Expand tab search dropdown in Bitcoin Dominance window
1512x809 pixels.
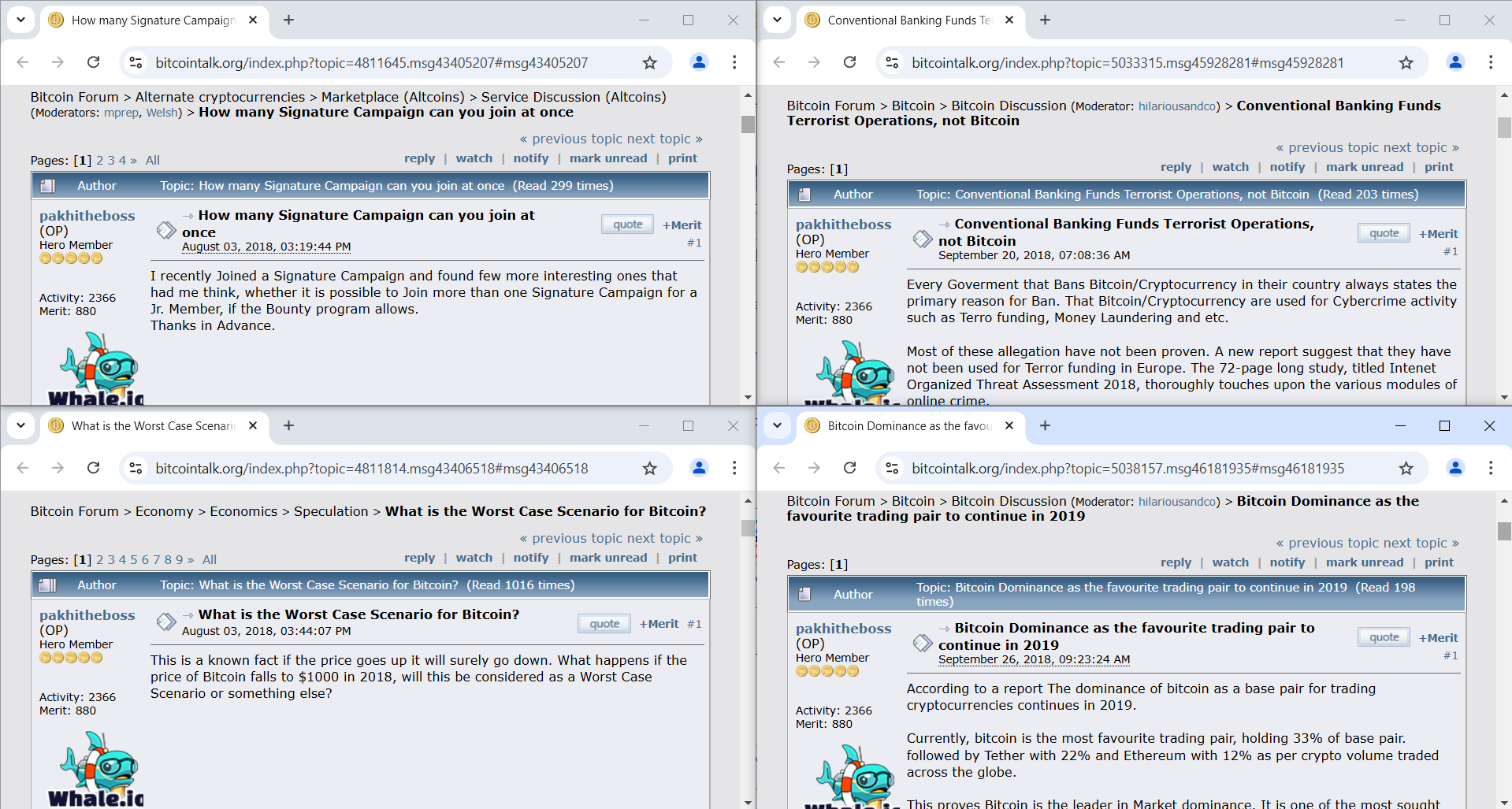coord(777,425)
